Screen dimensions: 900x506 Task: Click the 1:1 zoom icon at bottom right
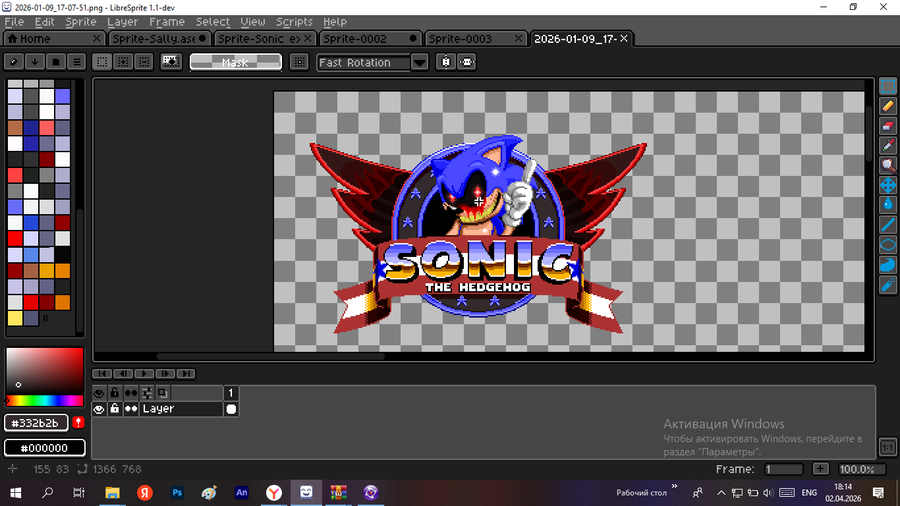pyautogui.click(x=887, y=447)
